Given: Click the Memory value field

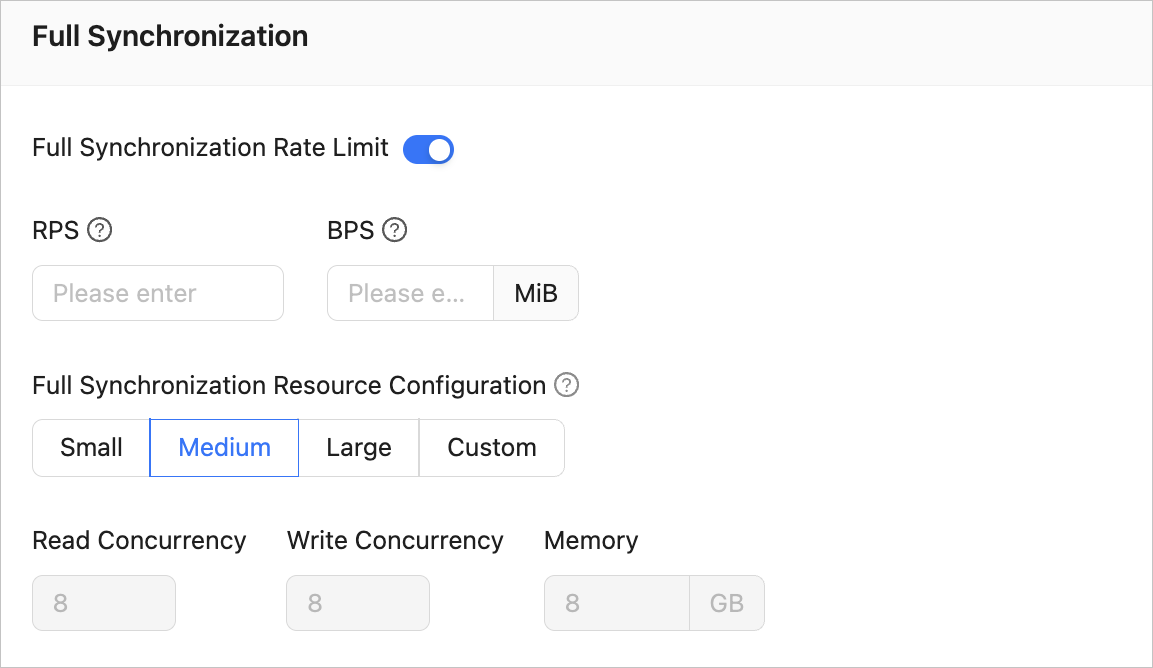Looking at the screenshot, I should coord(616,603).
